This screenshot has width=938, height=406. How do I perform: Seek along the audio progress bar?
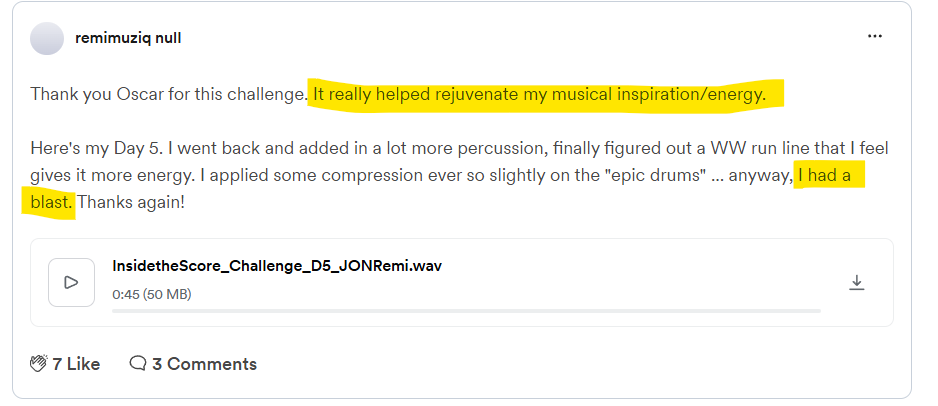coord(466,311)
